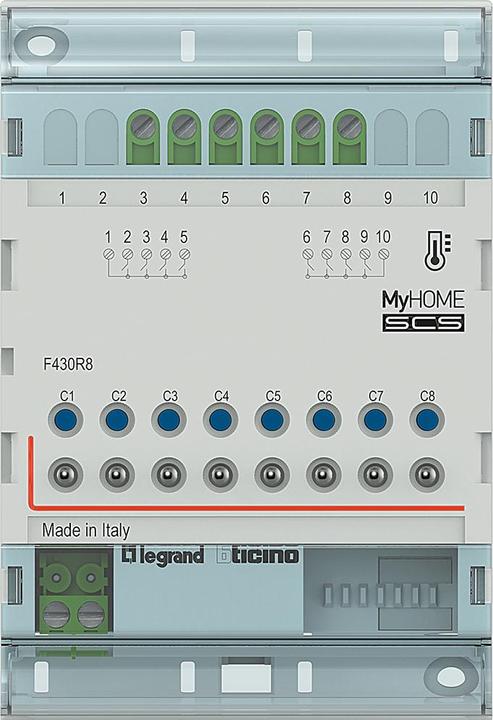
Task: Click the green terminal screw above number 5
Action: (225, 126)
